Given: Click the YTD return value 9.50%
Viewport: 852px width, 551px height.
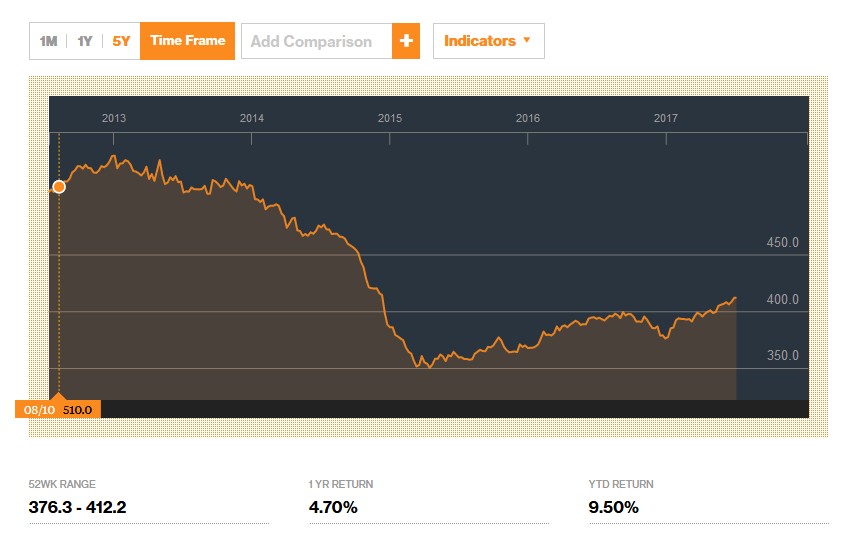Looking at the screenshot, I should [614, 507].
